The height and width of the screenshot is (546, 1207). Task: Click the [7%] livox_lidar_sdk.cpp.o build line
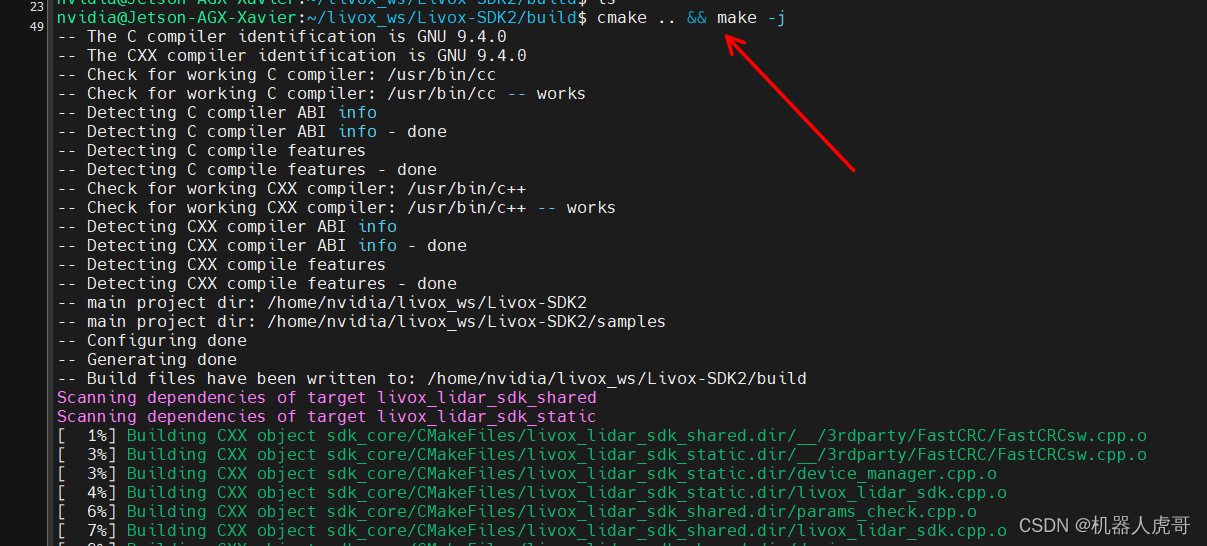[x=532, y=531]
